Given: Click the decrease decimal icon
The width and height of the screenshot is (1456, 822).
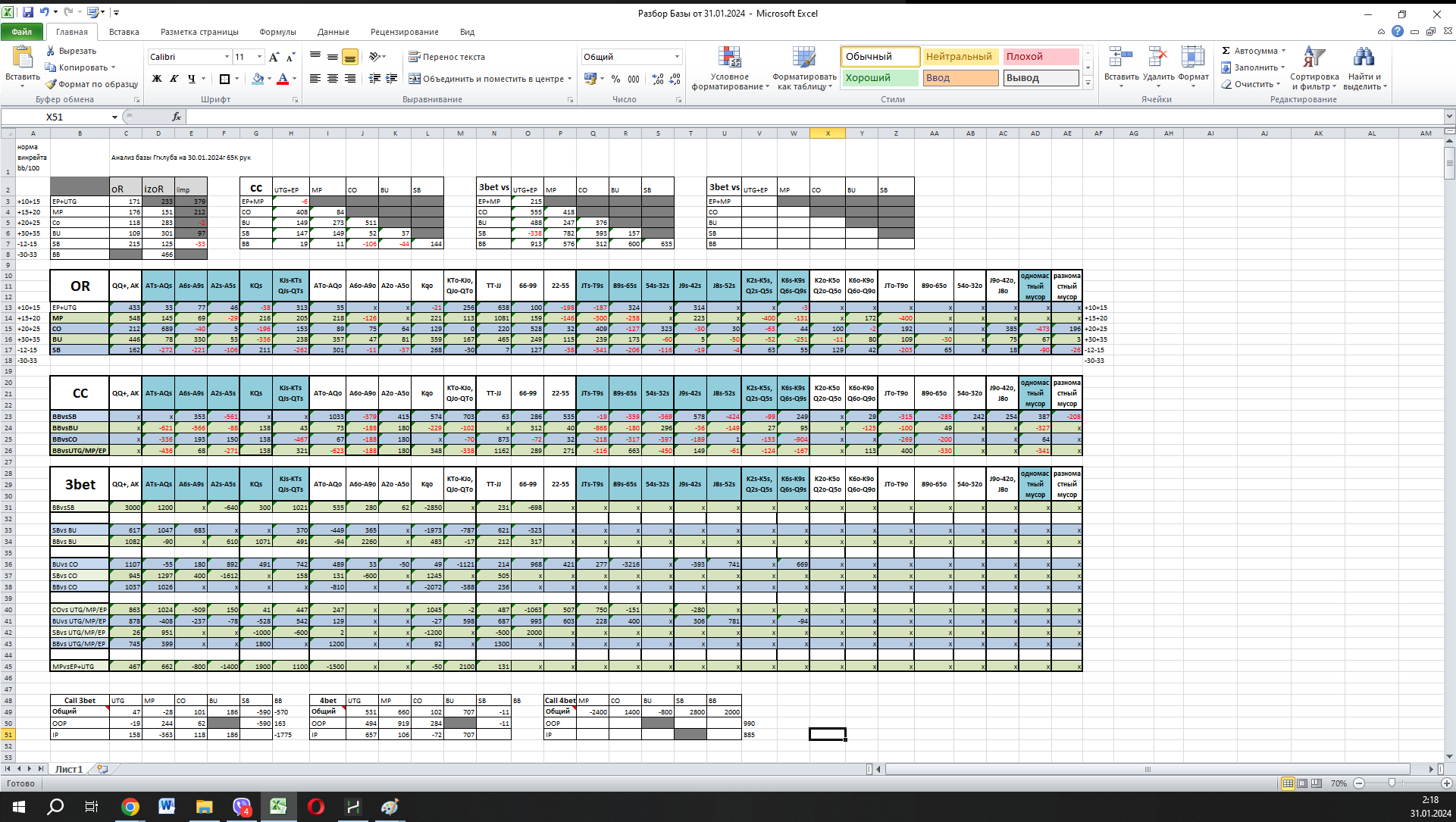Looking at the screenshot, I should coord(675,79).
